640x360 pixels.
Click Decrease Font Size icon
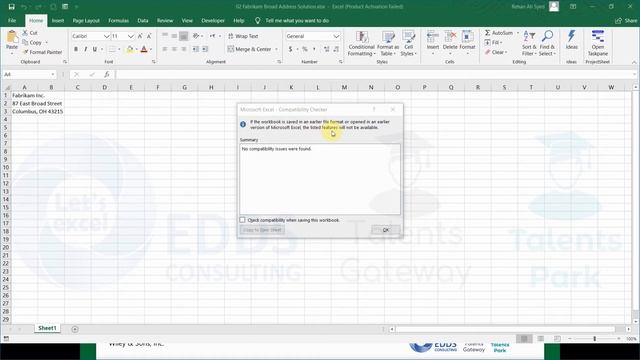(x=149, y=36)
